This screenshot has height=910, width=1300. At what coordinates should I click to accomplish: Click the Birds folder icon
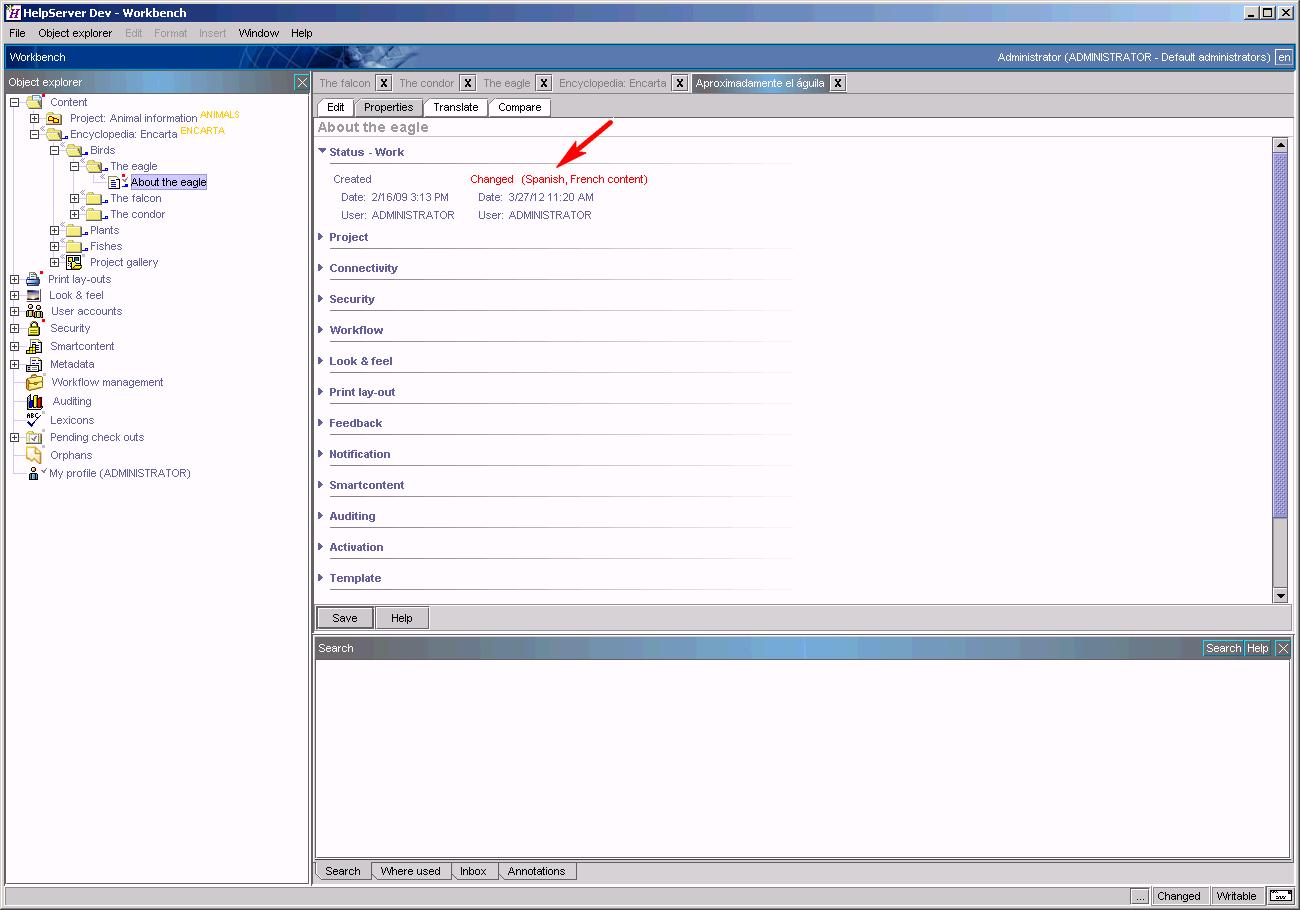tap(75, 150)
